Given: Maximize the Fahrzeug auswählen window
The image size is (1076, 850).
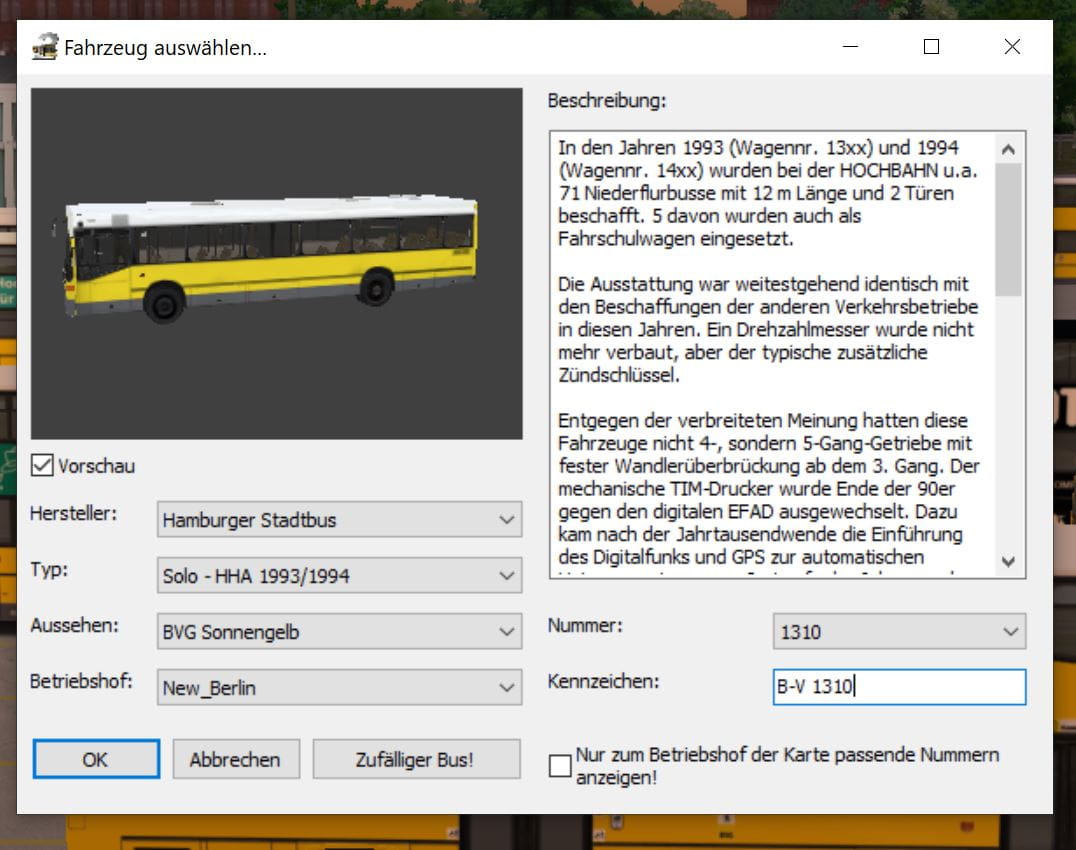Looking at the screenshot, I should click(x=931, y=47).
